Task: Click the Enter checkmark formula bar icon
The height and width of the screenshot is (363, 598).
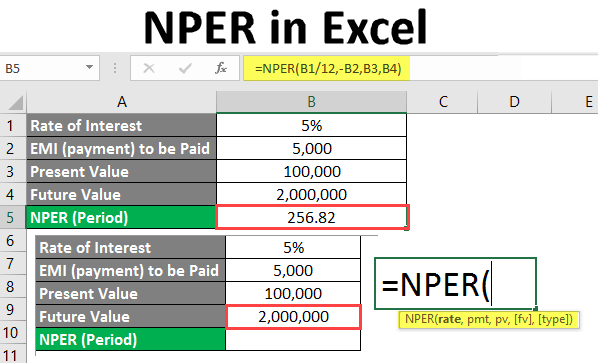Action: click(x=185, y=69)
